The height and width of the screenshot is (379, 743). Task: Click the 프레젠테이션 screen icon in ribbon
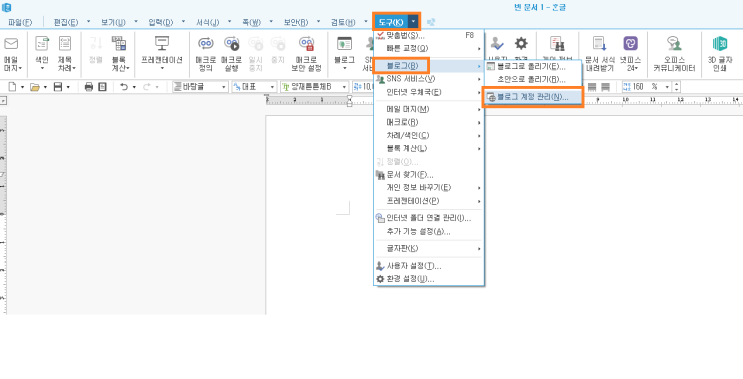tap(162, 44)
